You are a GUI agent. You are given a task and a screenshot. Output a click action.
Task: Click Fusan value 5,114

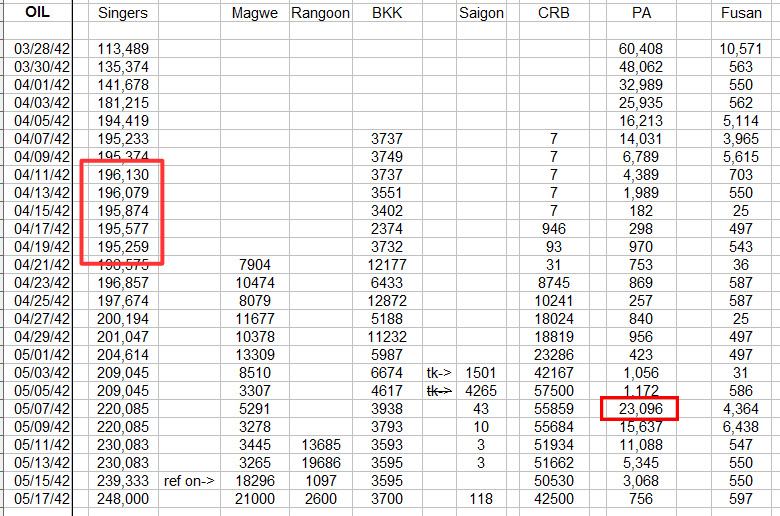click(x=741, y=121)
